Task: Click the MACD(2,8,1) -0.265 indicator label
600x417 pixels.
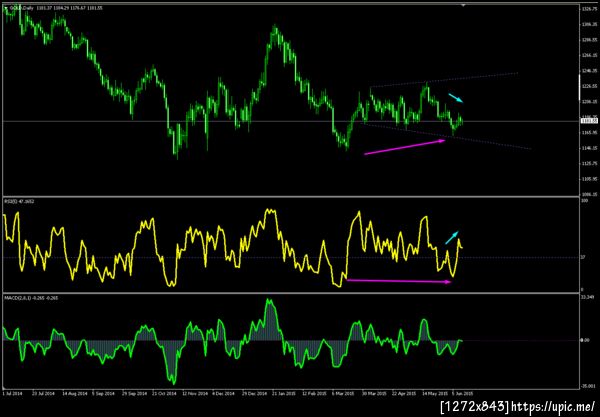Action: [x=31, y=297]
